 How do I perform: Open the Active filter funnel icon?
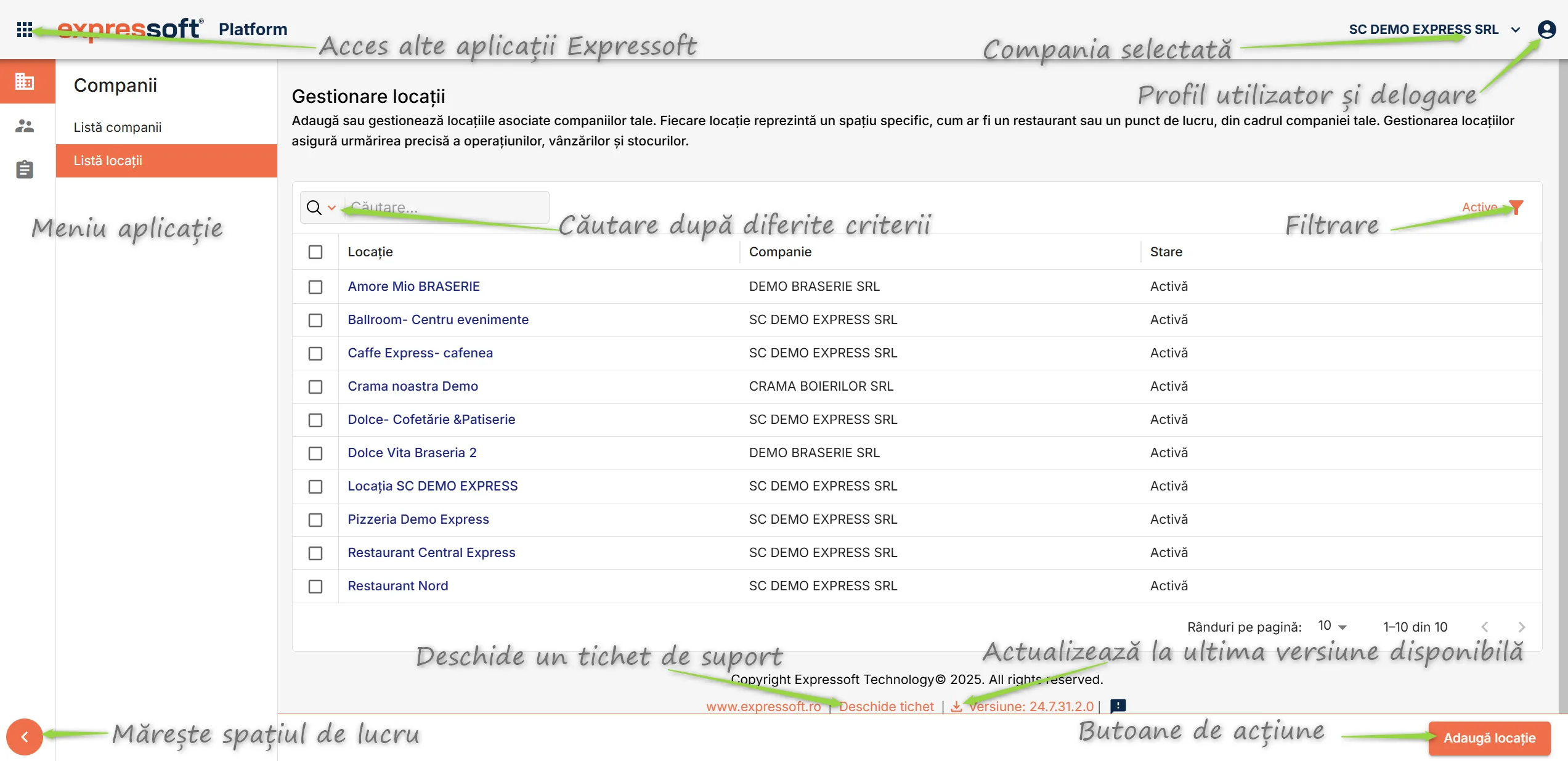tap(1516, 207)
